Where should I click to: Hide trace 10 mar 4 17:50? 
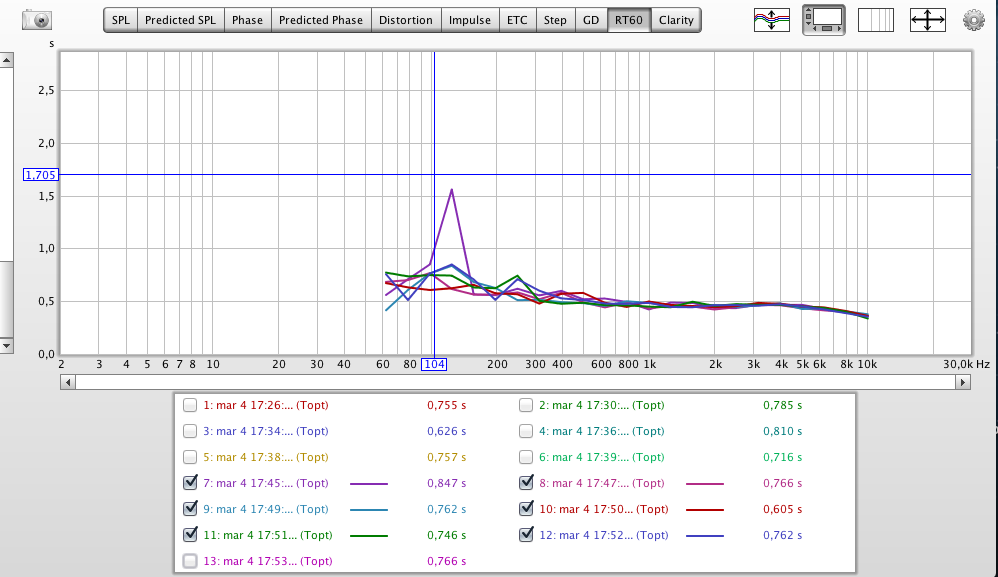tap(526, 509)
